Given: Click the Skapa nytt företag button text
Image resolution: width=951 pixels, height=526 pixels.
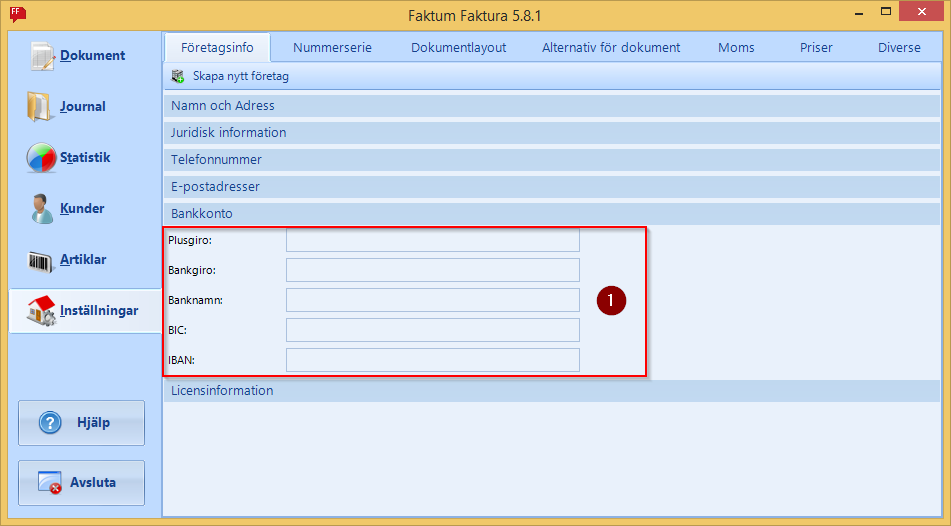Looking at the screenshot, I should (x=241, y=76).
